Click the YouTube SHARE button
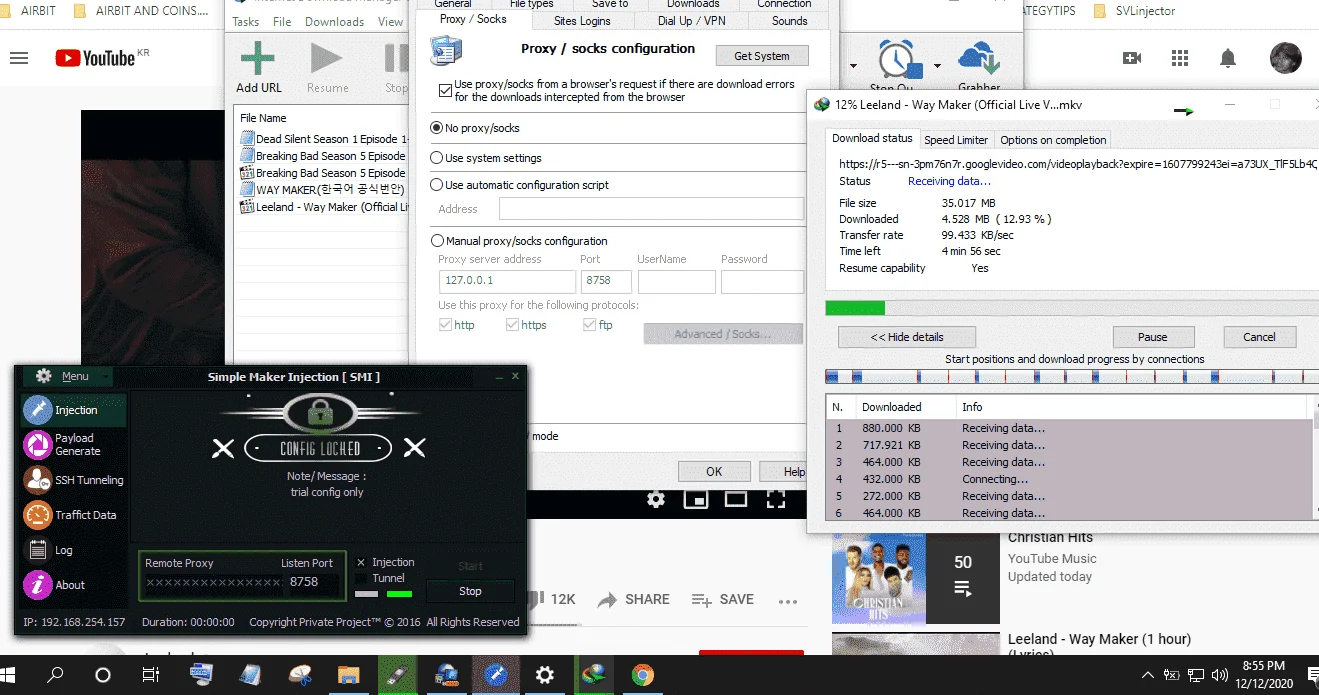 (634, 599)
